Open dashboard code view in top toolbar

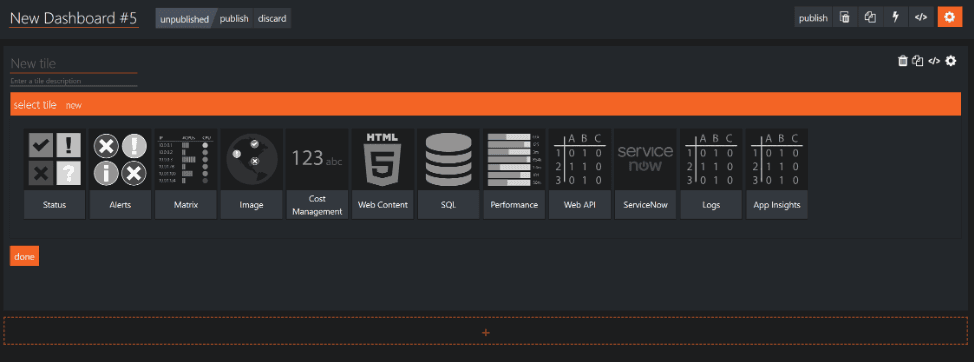(921, 17)
